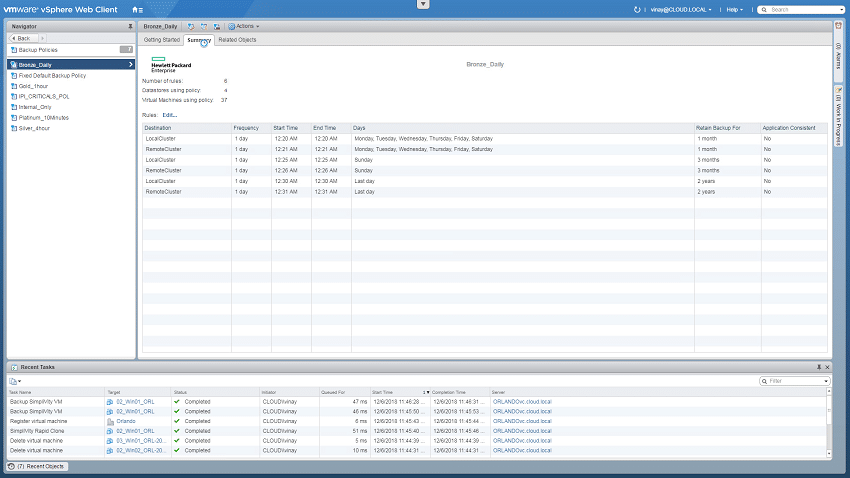Click the Task Name column header
Screen dimensions: 850x478
pyautogui.click(x=56, y=392)
